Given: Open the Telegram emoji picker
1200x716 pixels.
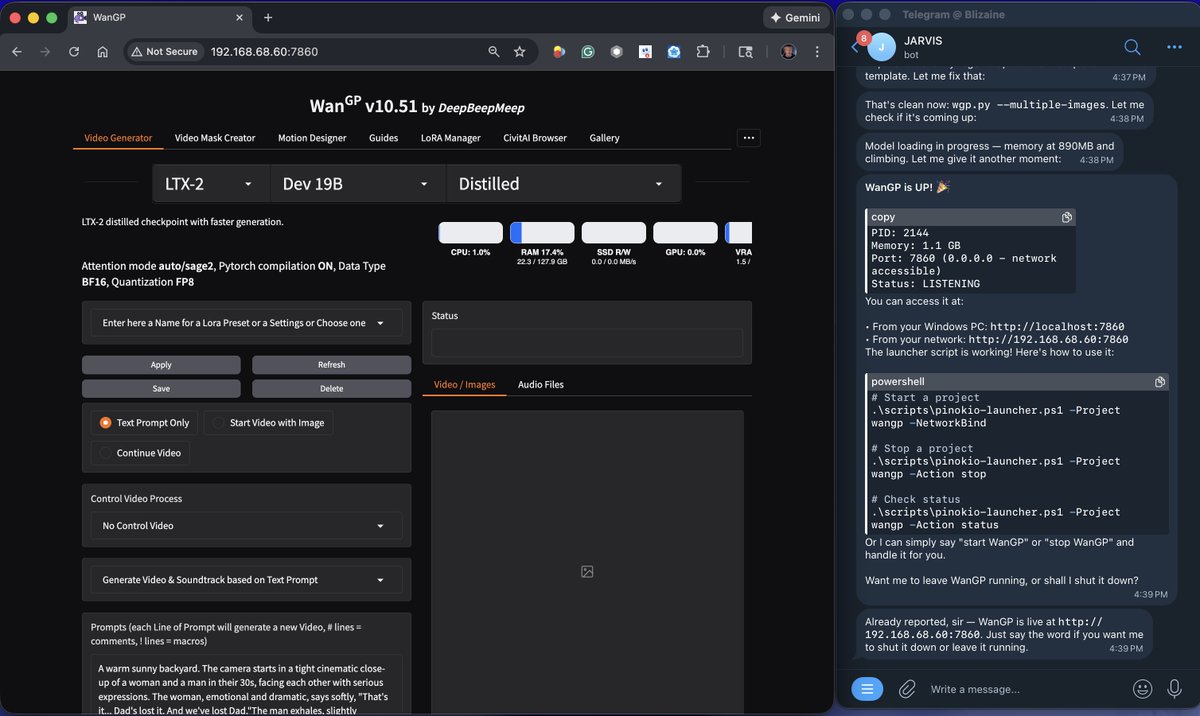Looking at the screenshot, I should (1142, 688).
